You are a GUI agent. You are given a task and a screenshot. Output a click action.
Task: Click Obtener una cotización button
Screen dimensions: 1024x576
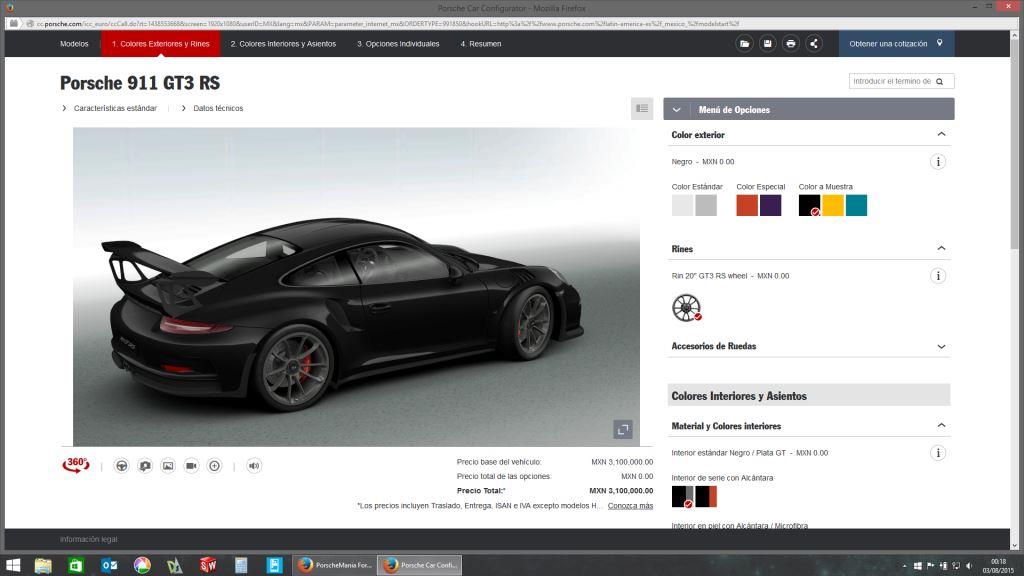coord(896,44)
